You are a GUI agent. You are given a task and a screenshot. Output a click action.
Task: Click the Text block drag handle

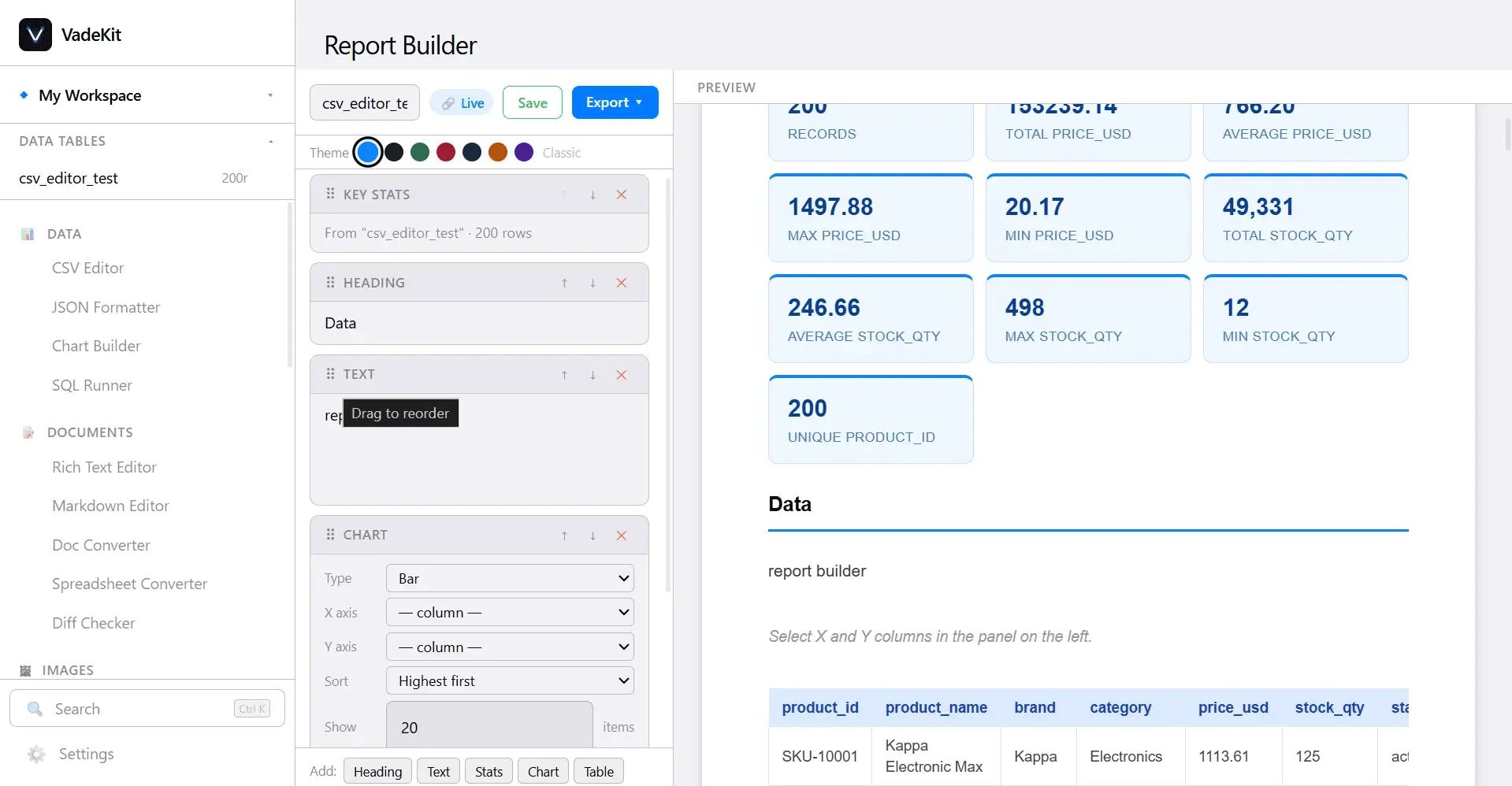(330, 373)
